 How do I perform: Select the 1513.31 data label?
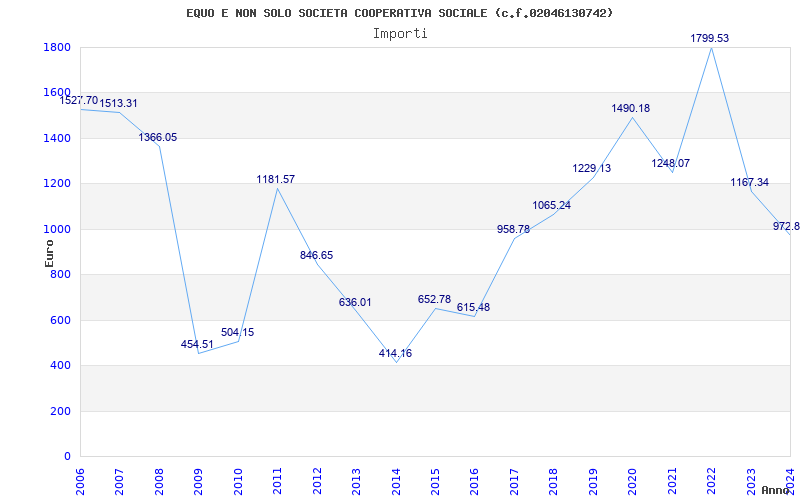point(118,104)
